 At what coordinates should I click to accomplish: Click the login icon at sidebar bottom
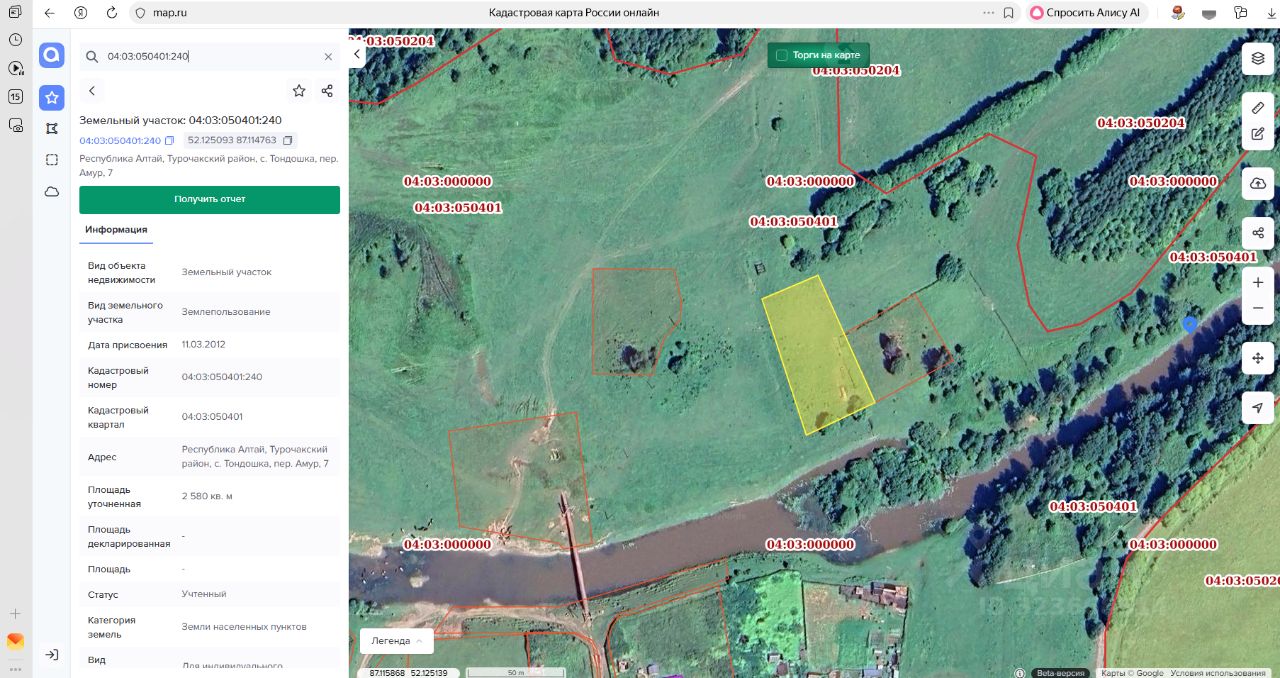pos(52,654)
